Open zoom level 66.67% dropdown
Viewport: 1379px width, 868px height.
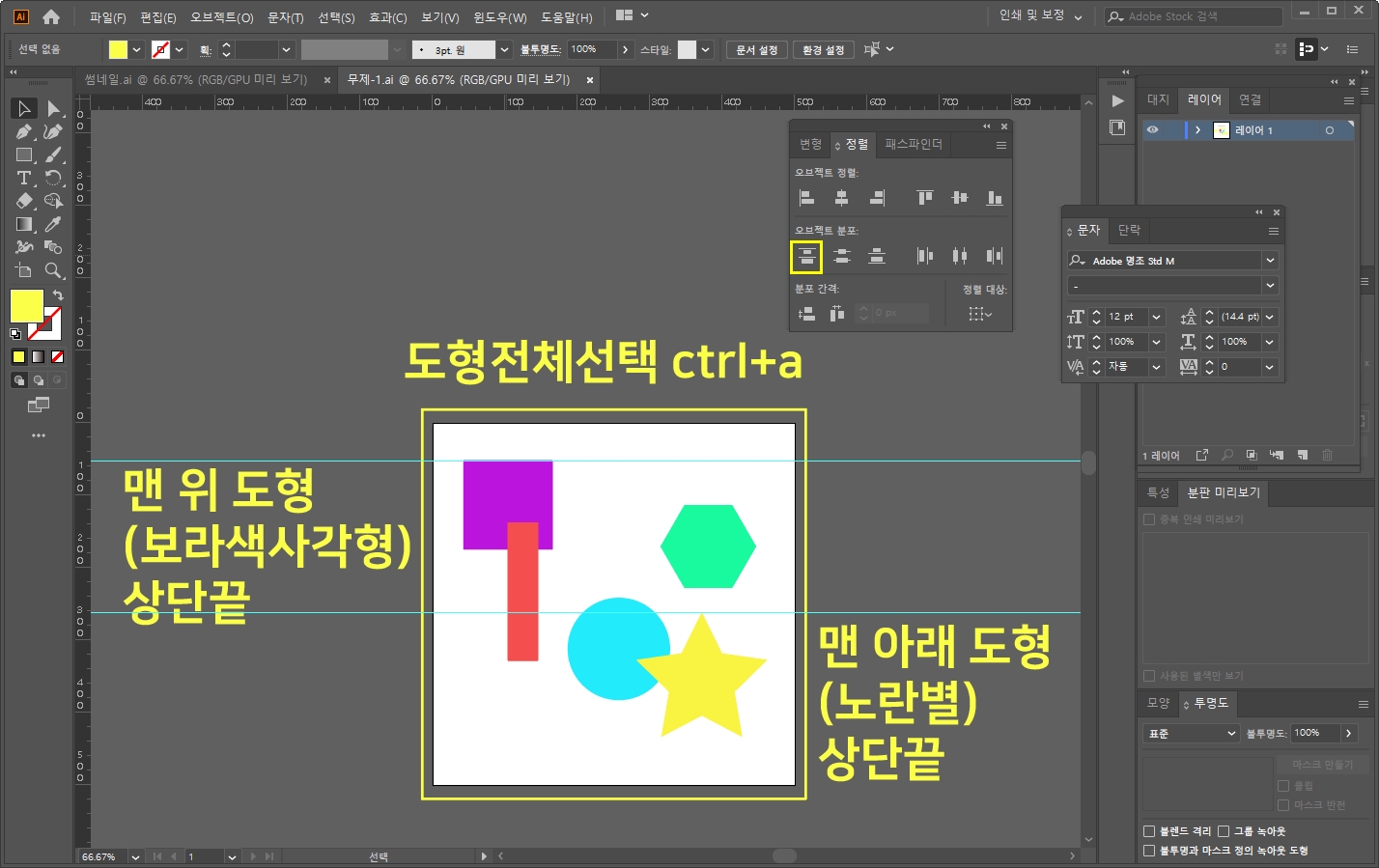coord(135,856)
